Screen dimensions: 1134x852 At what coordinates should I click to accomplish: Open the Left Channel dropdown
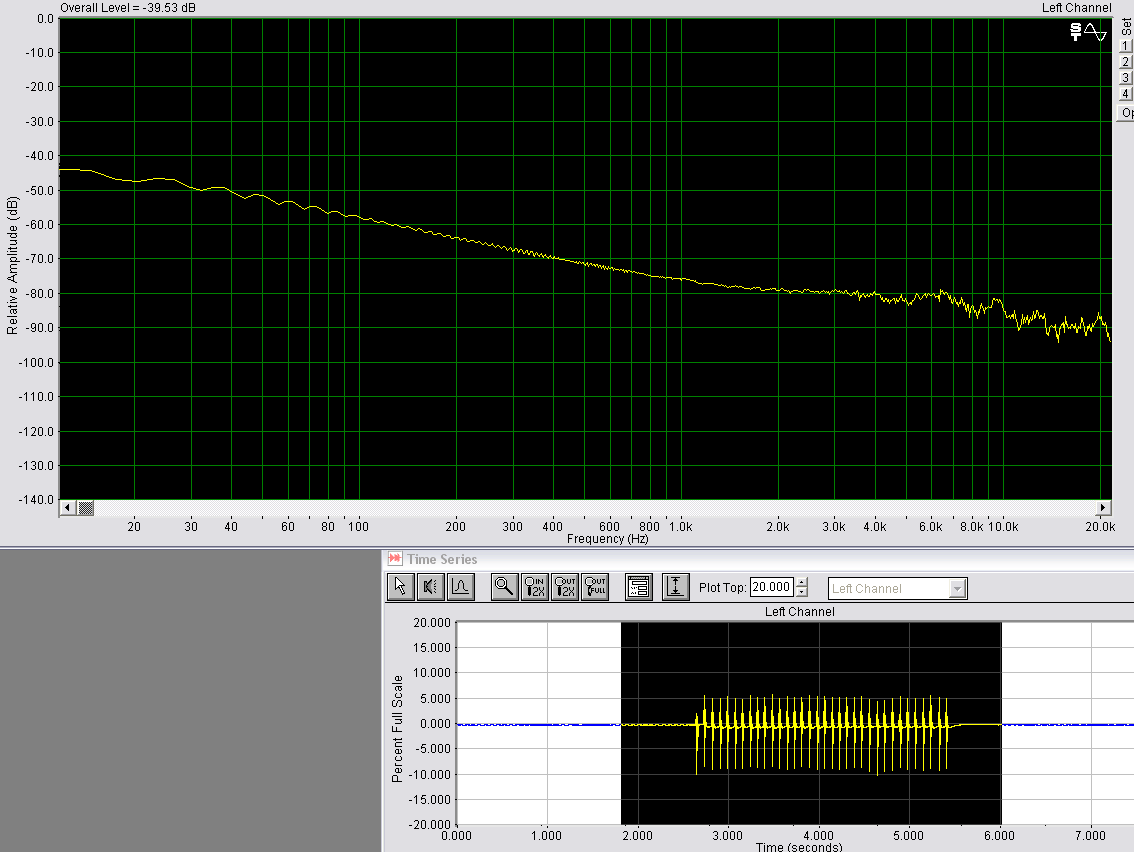(x=957, y=589)
